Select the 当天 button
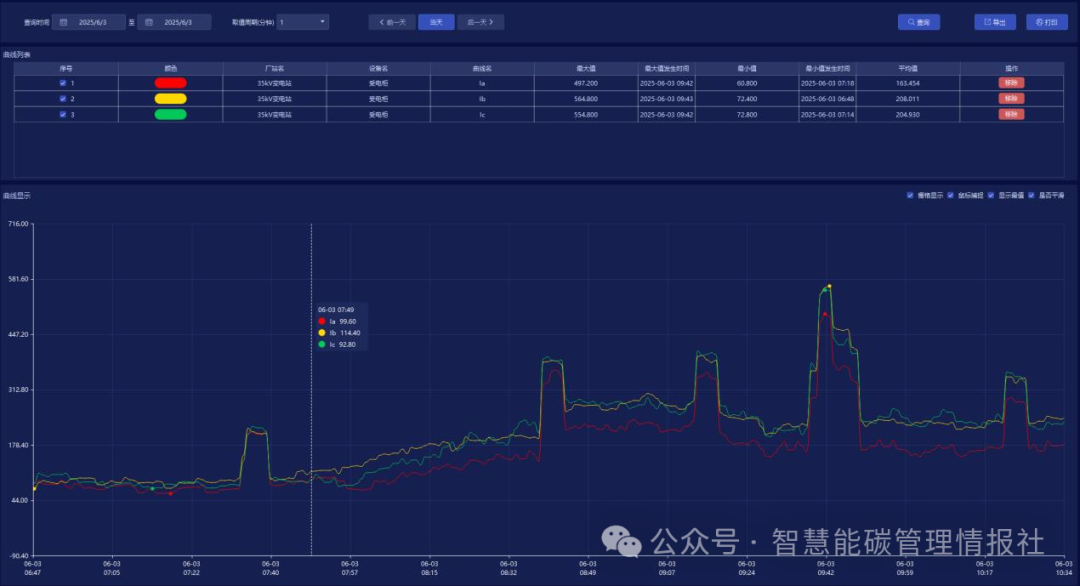Screen dimensions: 1080x586 tap(436, 22)
